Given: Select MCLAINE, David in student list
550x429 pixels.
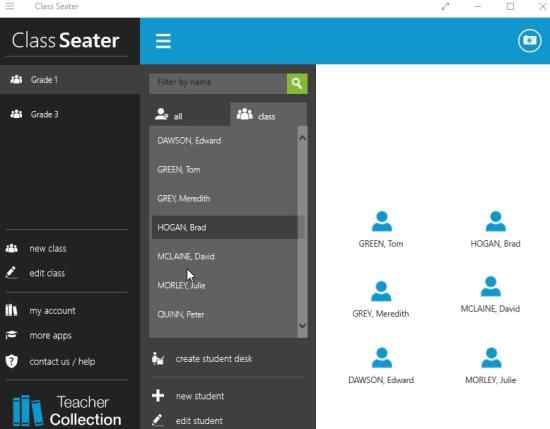Looking at the screenshot, I should (224, 256).
